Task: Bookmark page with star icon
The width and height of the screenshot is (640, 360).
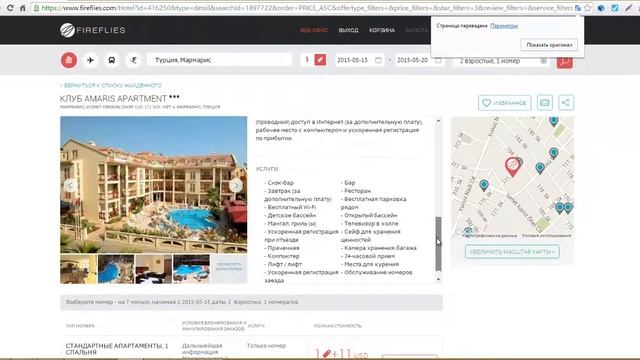Action: pyautogui.click(x=587, y=8)
